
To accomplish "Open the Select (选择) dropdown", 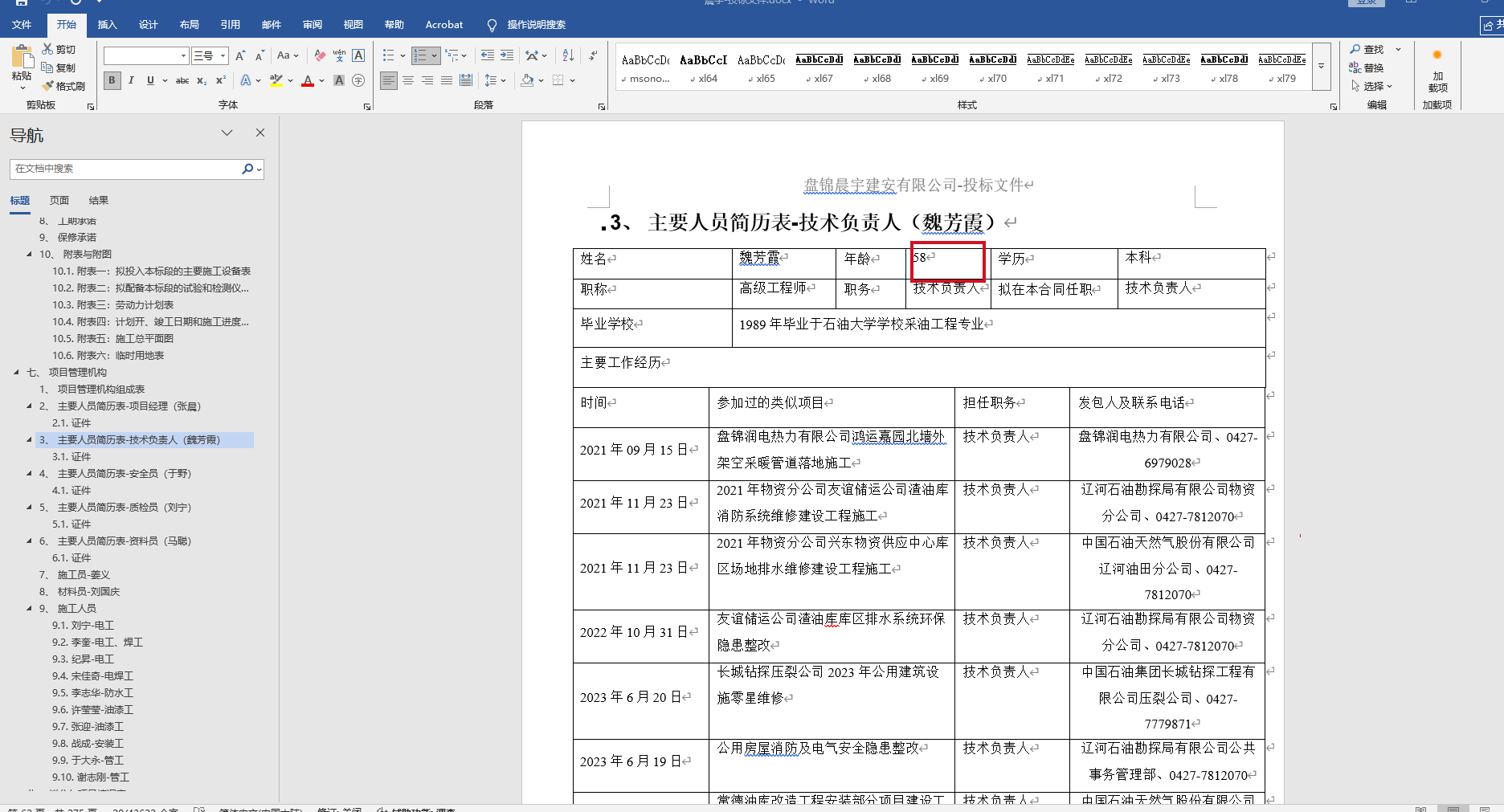I will point(1372,86).
